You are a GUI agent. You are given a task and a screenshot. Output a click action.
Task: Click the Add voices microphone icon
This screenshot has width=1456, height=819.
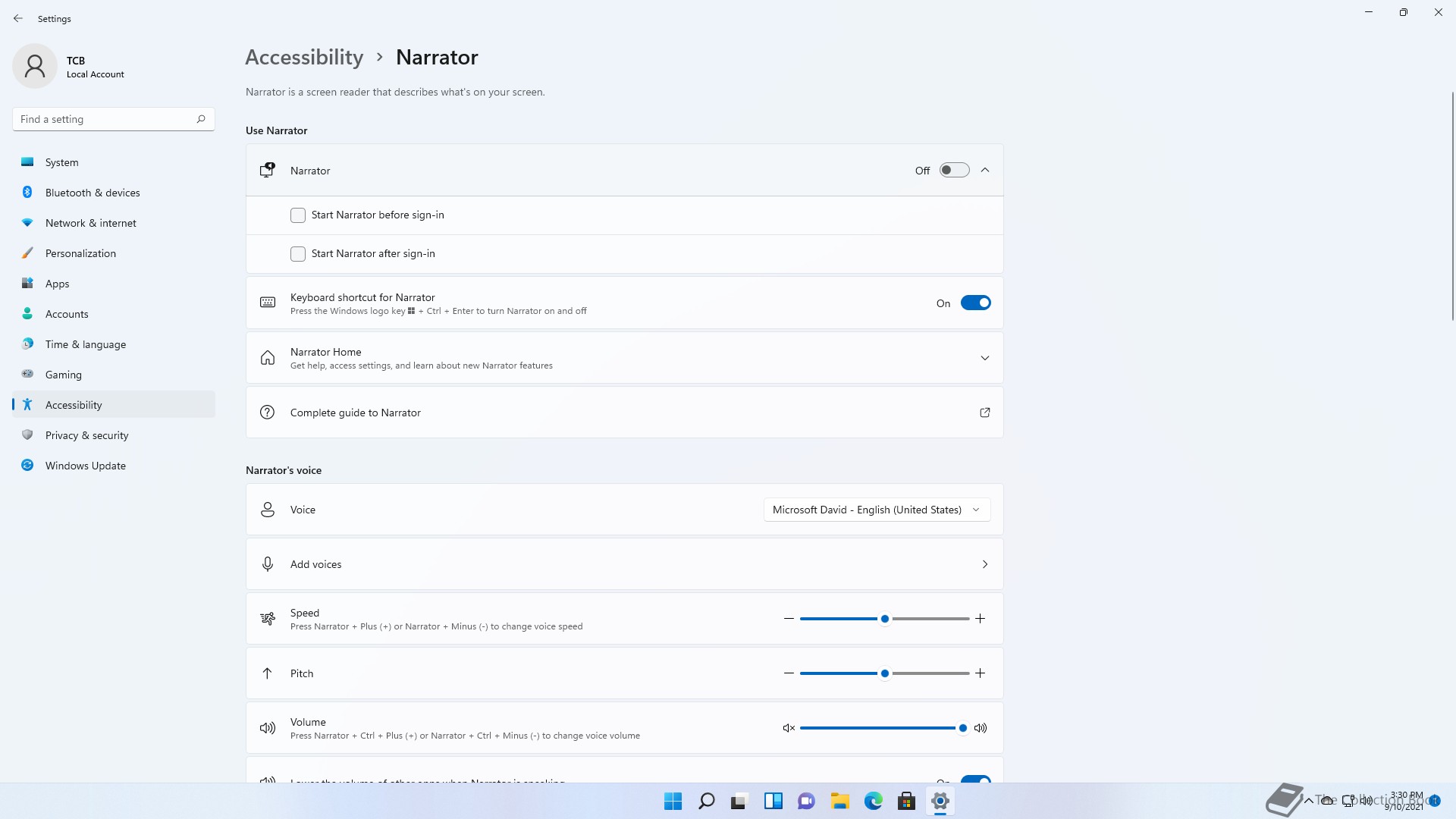coord(268,564)
